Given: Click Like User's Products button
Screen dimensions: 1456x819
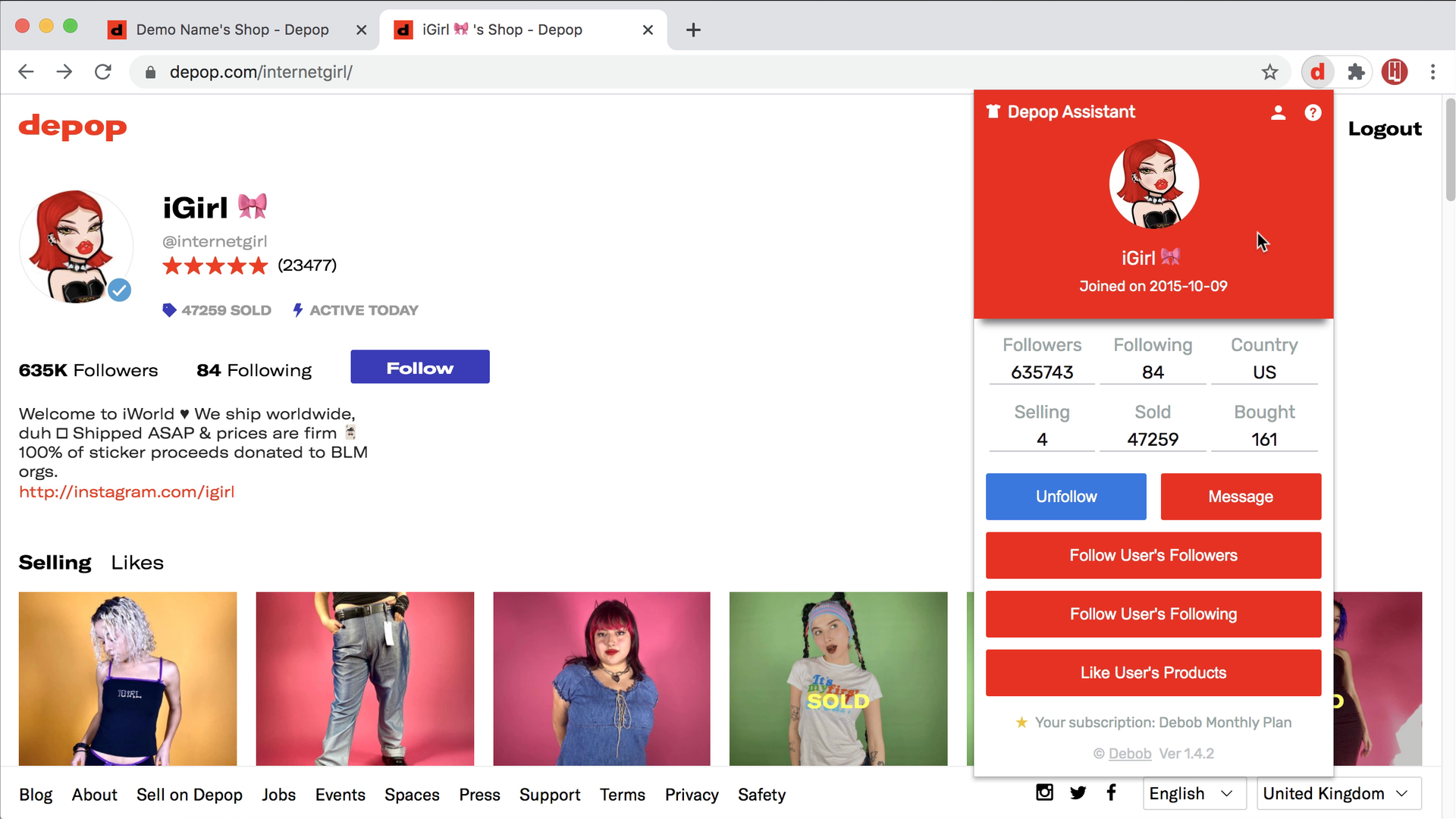Looking at the screenshot, I should coord(1153,673).
